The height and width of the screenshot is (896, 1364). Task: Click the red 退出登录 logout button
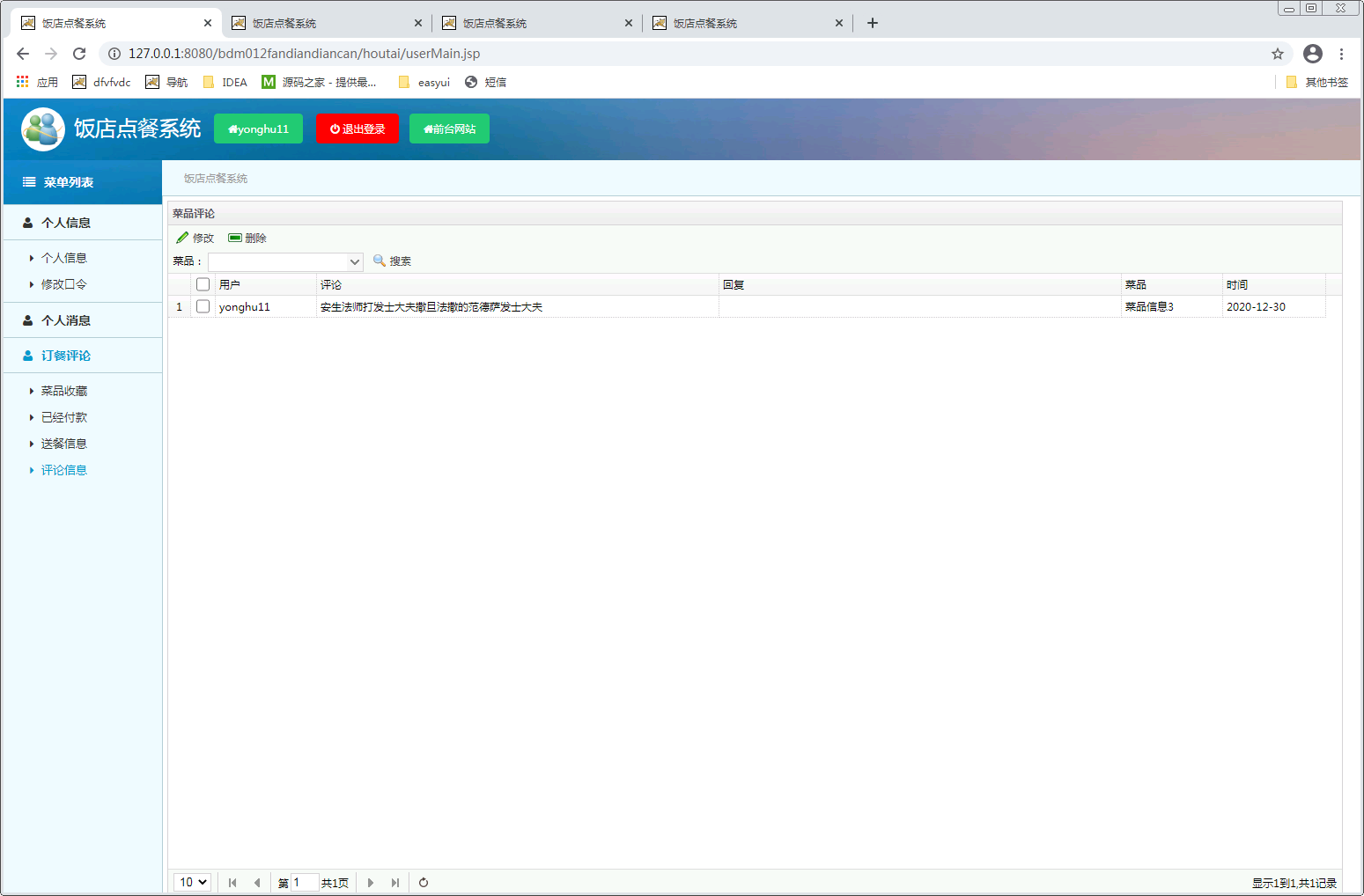pos(358,129)
